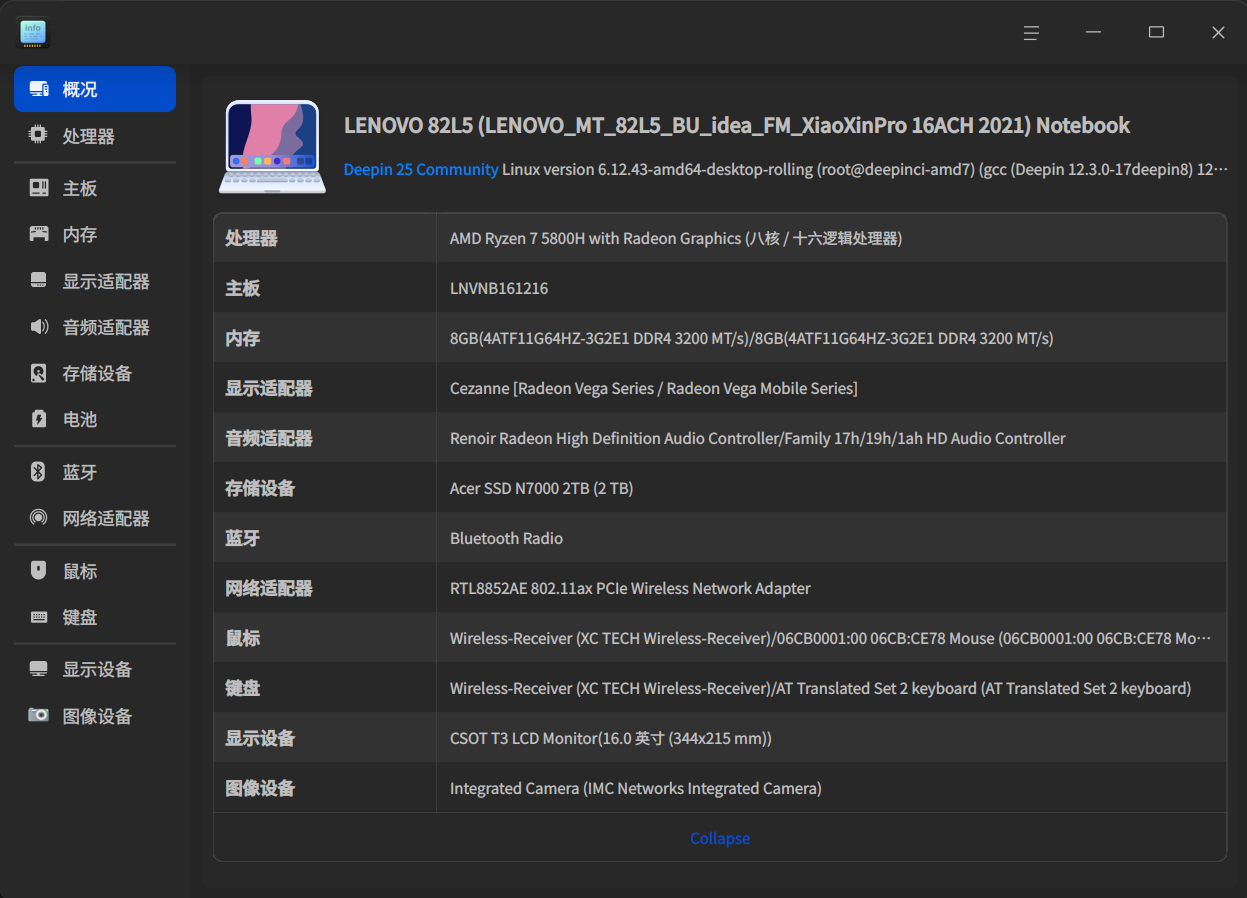Select the 存储设备 row in overview table
This screenshot has height=898, width=1247.
720,488
